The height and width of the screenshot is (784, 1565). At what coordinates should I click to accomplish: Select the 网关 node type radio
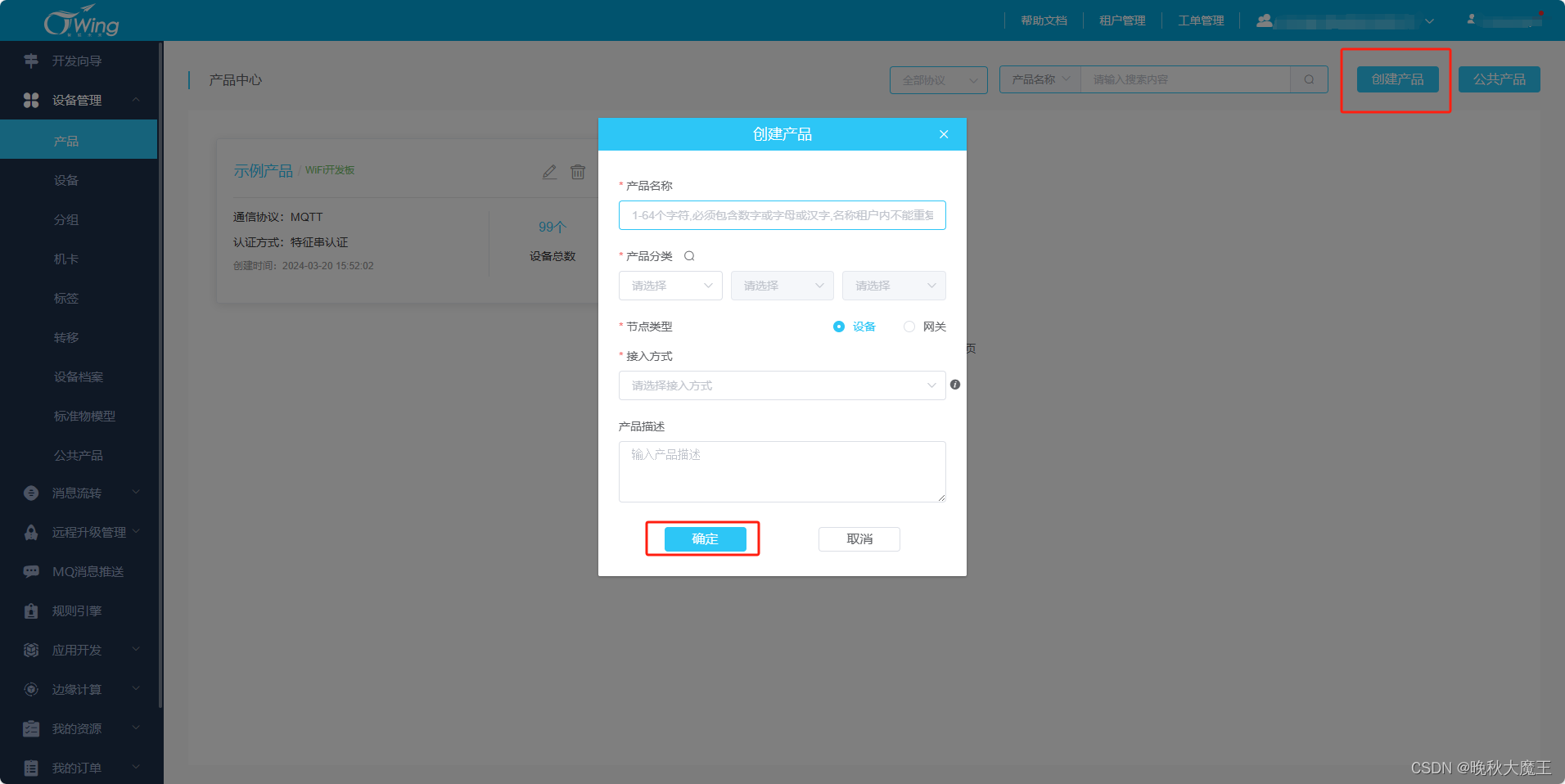909,327
